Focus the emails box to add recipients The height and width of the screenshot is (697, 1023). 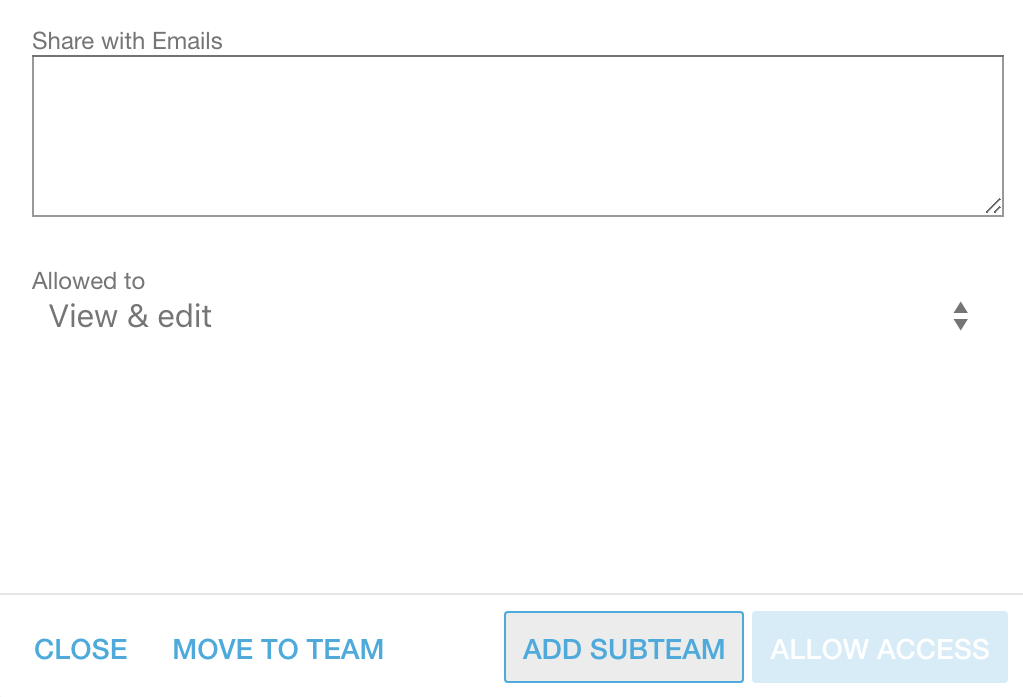pyautogui.click(x=517, y=136)
